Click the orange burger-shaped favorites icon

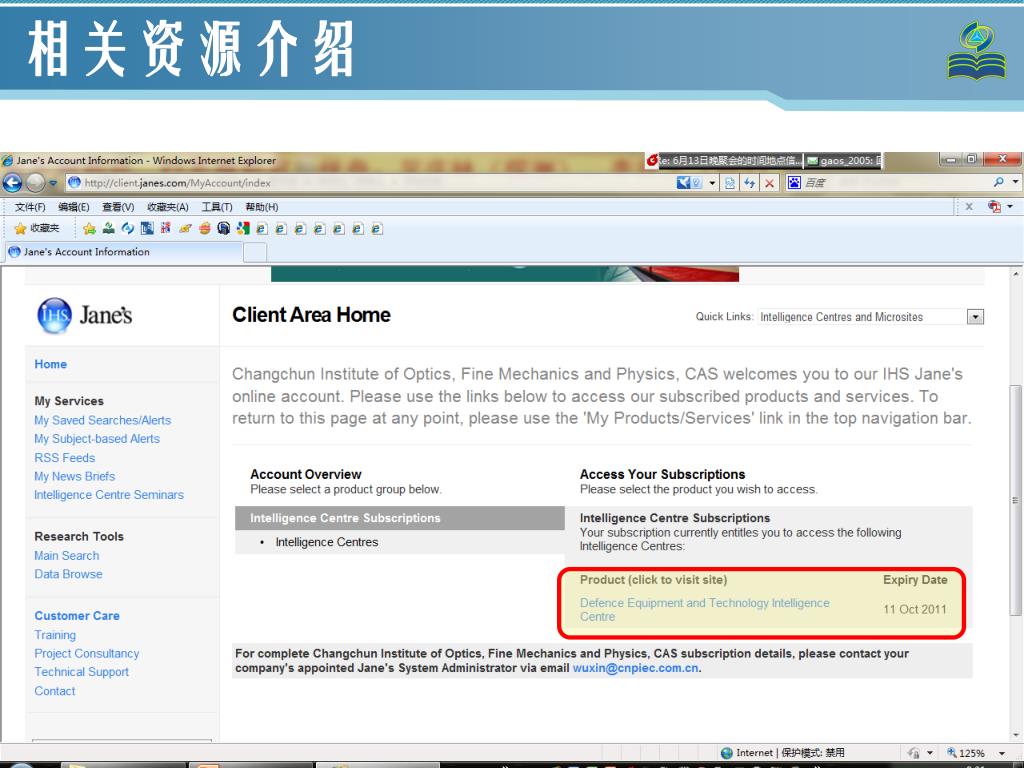coord(204,228)
